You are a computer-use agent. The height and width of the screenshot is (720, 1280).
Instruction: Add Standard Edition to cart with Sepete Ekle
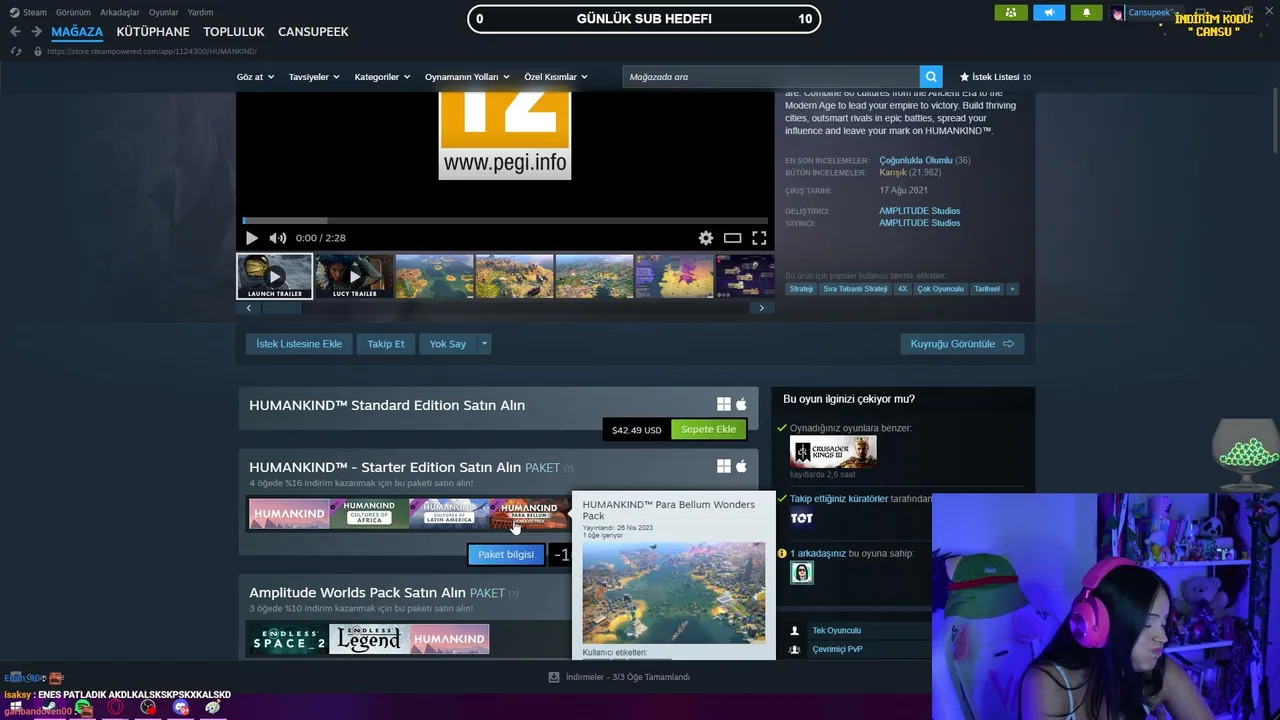click(x=708, y=430)
